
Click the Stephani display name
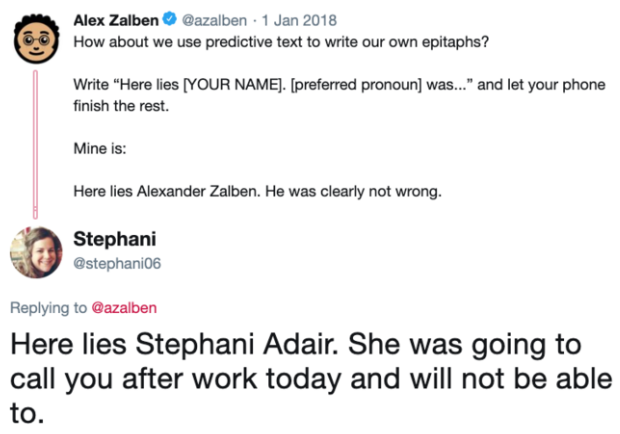pos(114,241)
